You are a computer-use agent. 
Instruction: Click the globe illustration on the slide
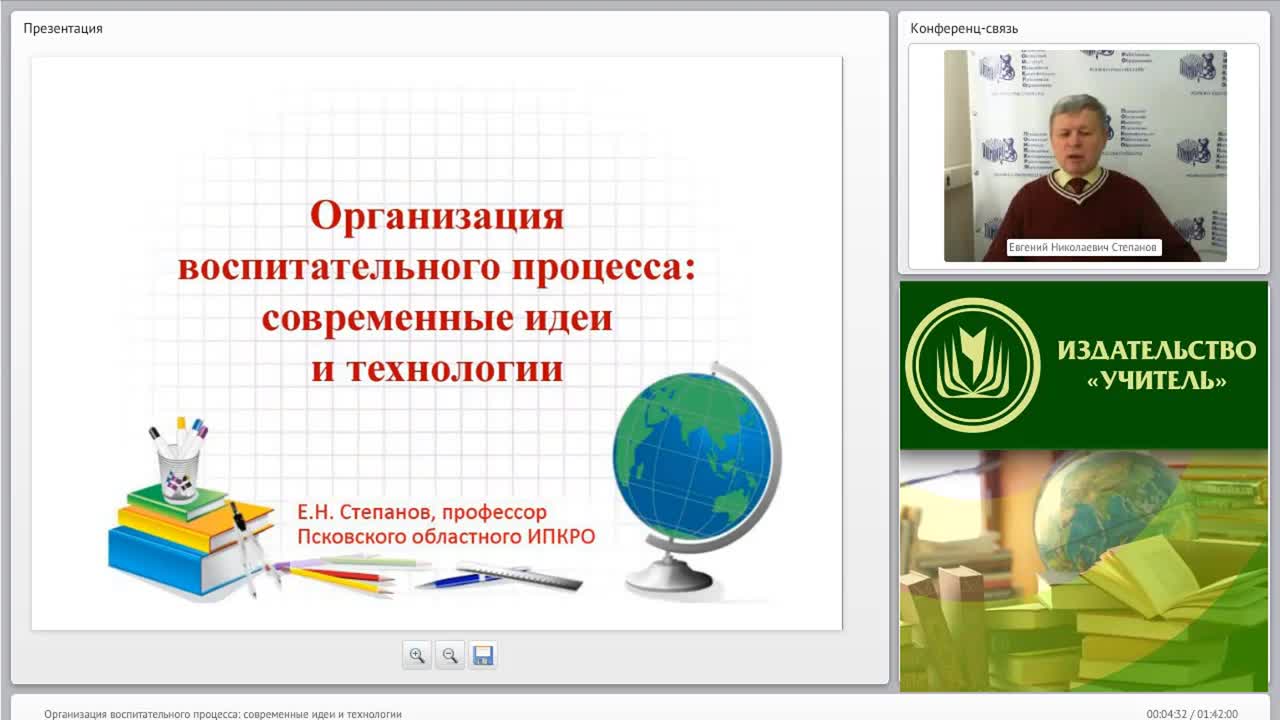(x=697, y=478)
